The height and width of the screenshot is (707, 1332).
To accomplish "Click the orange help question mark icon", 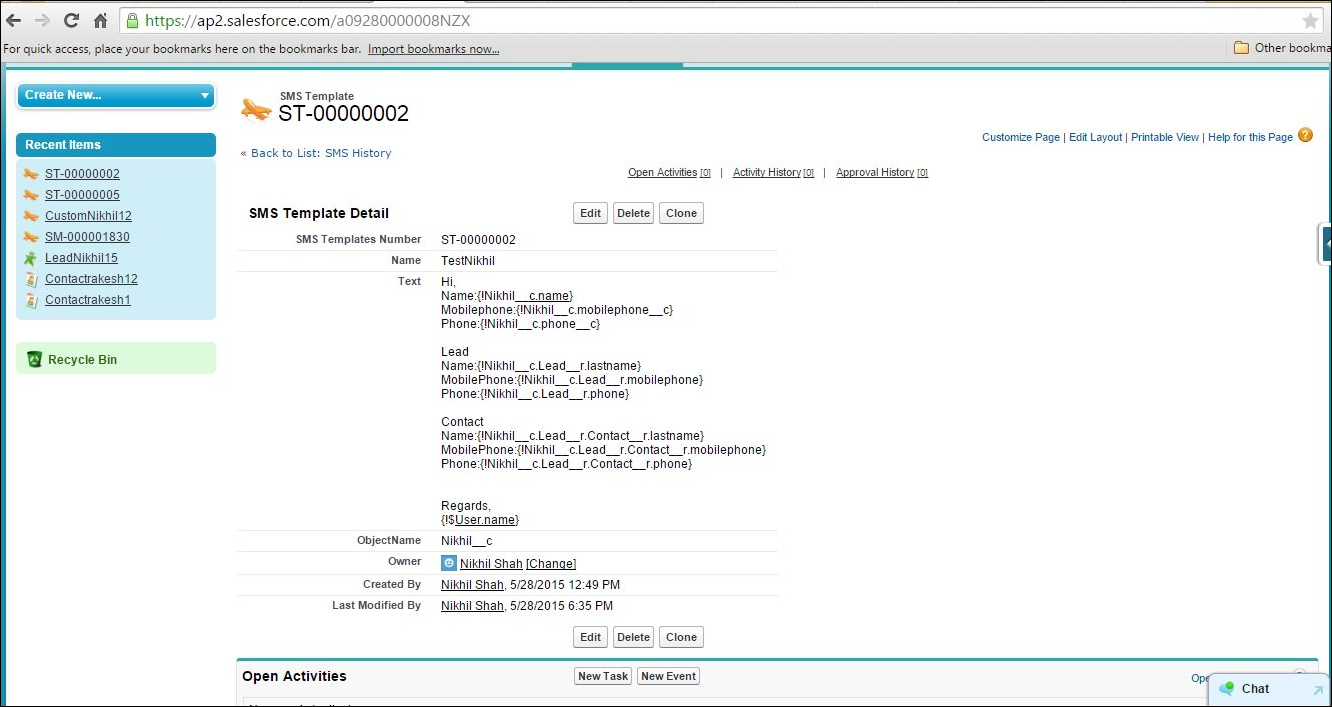I will tap(1305, 136).
